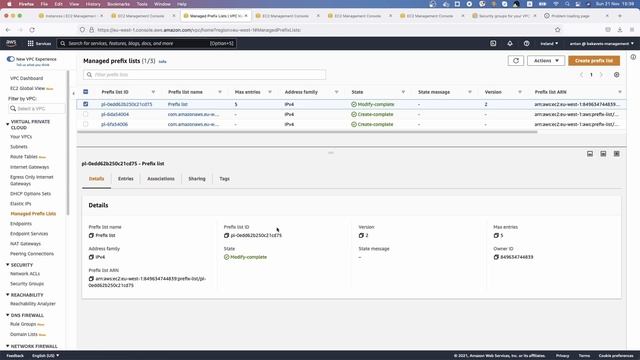Open the Ireland region dropdown
The height and width of the screenshot is (360, 640).
(549, 43)
